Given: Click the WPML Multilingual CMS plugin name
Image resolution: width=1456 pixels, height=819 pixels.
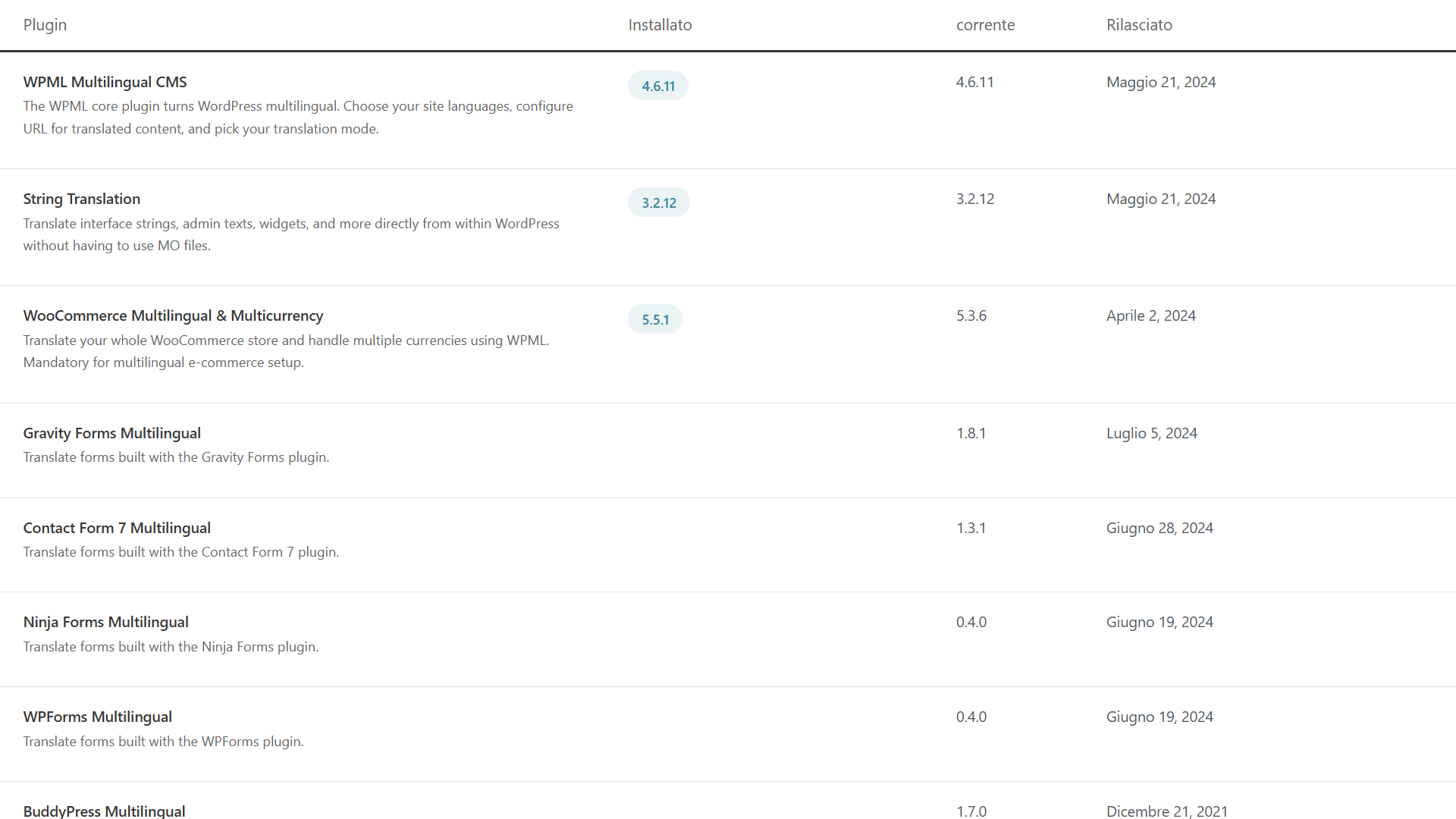Looking at the screenshot, I should tap(105, 82).
